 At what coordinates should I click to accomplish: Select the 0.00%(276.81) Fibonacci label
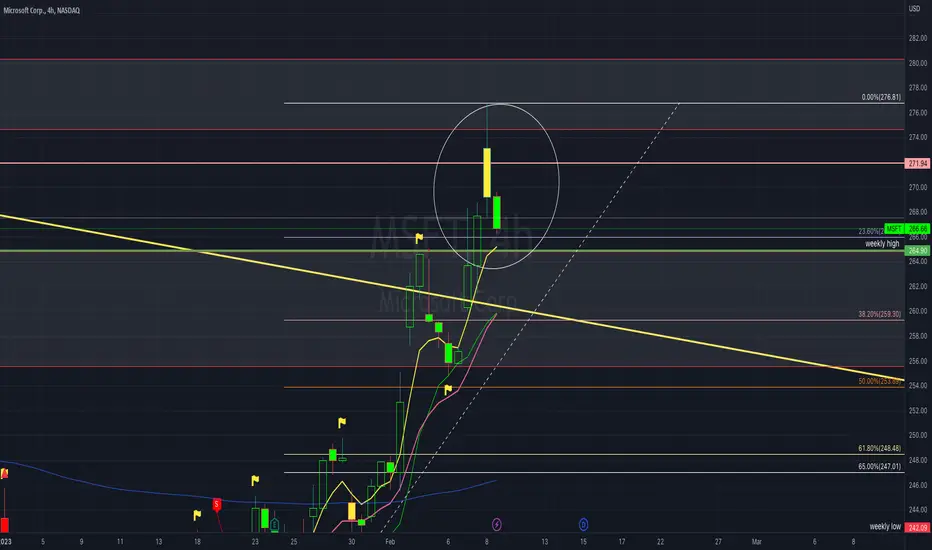(881, 97)
